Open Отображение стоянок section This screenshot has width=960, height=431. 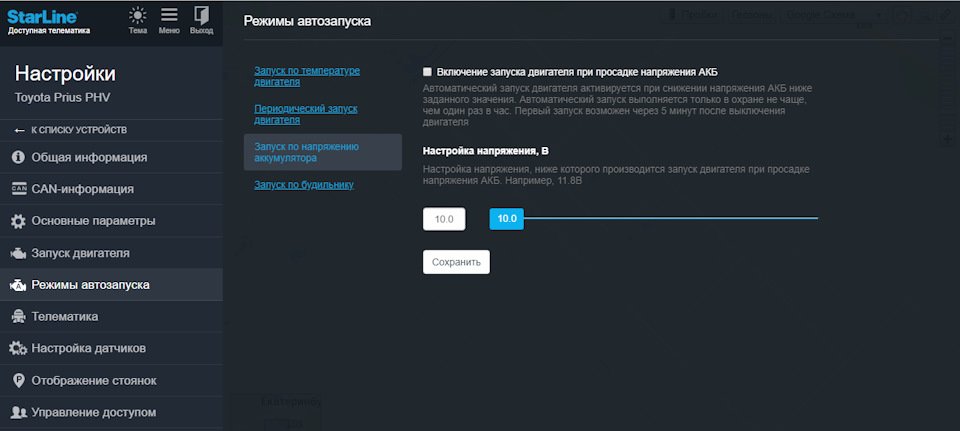pyautogui.click(x=111, y=380)
